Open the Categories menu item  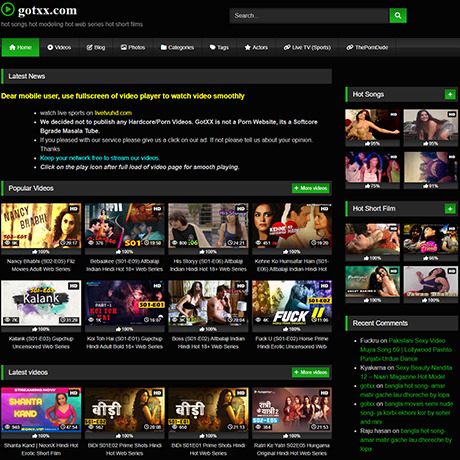coord(177,47)
